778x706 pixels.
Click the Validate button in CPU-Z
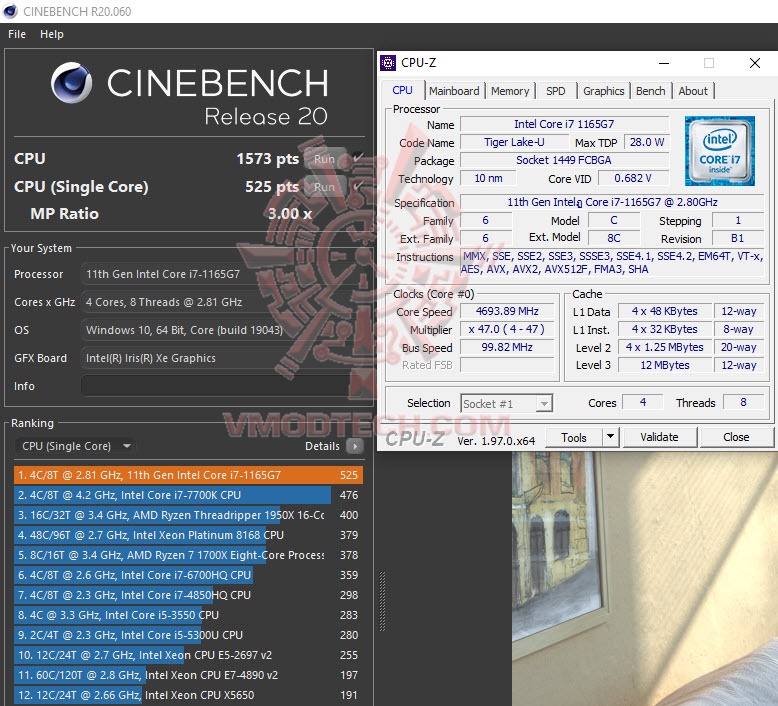[x=659, y=437]
